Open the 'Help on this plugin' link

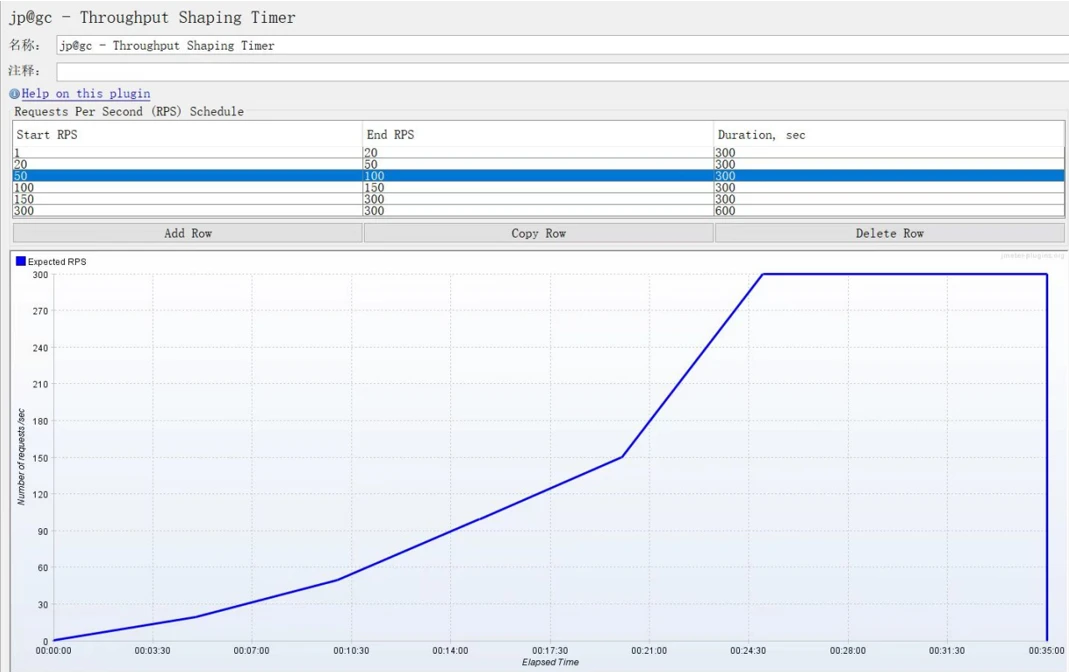(86, 94)
